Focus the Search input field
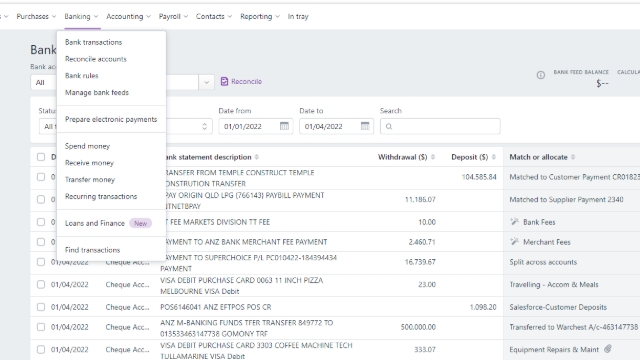This screenshot has height=360, width=640. tap(440, 126)
